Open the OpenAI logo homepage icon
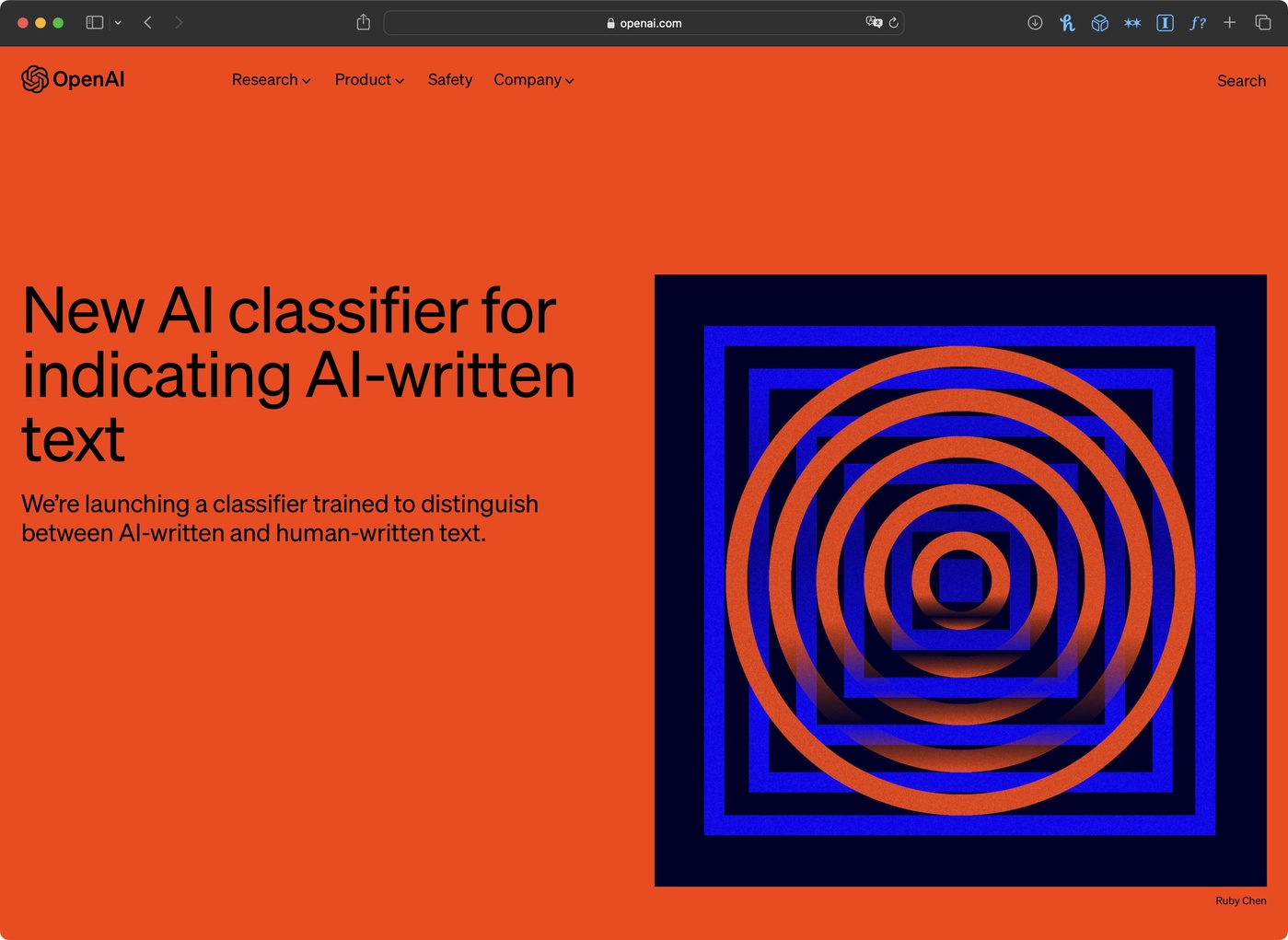 (35, 79)
